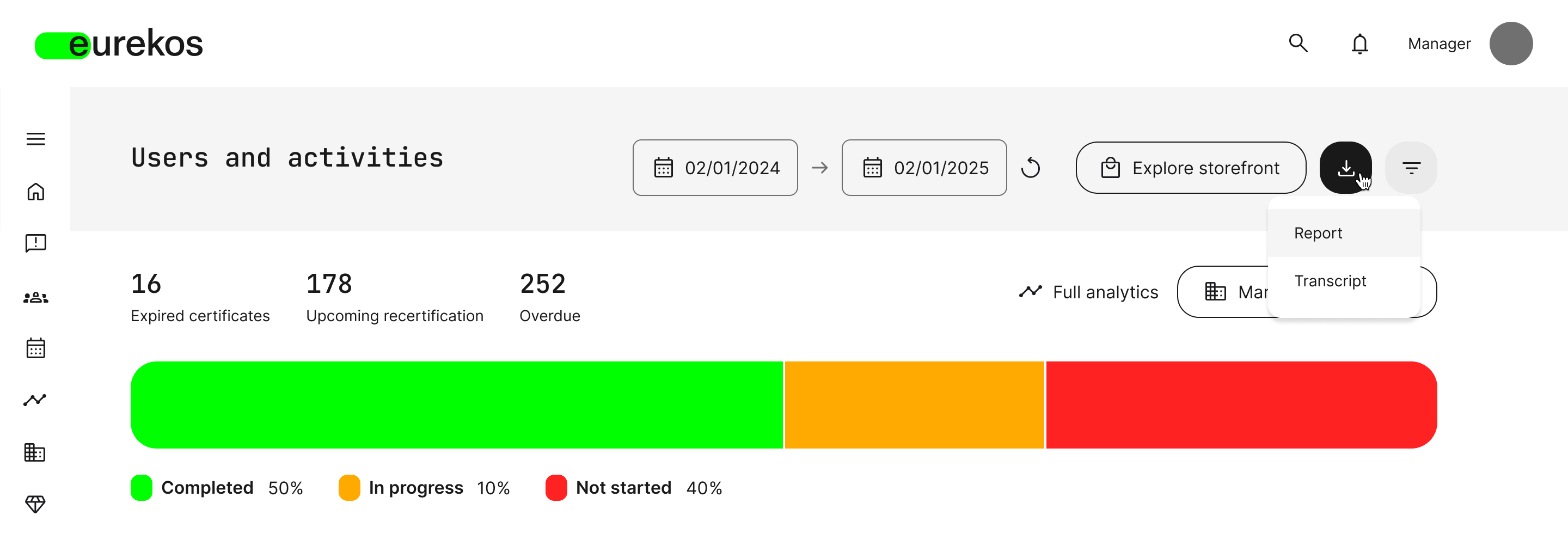Click the diamond icon in sidebar
The width and height of the screenshot is (1568, 534).
pos(35,504)
